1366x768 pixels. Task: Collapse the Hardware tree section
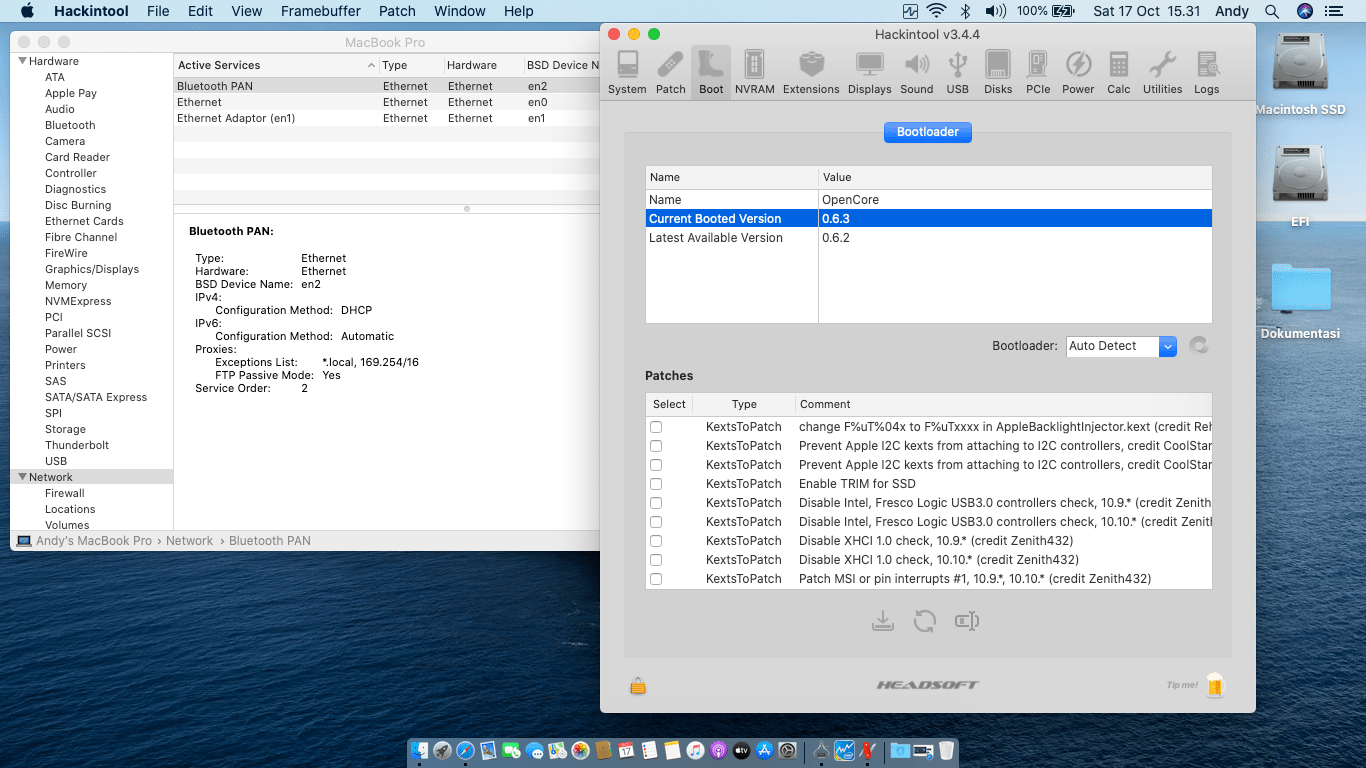22,61
